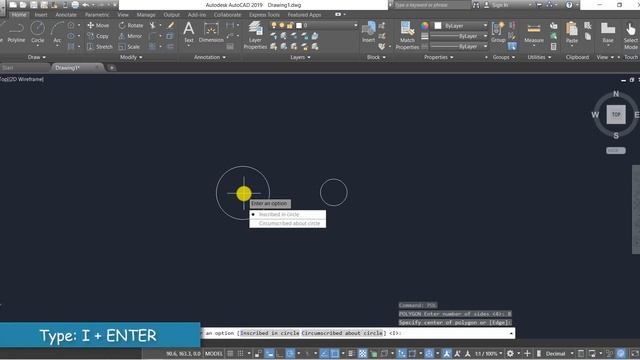This screenshot has width=640, height=360.
Task: Click the object color wheel icon
Action: coord(425,25)
